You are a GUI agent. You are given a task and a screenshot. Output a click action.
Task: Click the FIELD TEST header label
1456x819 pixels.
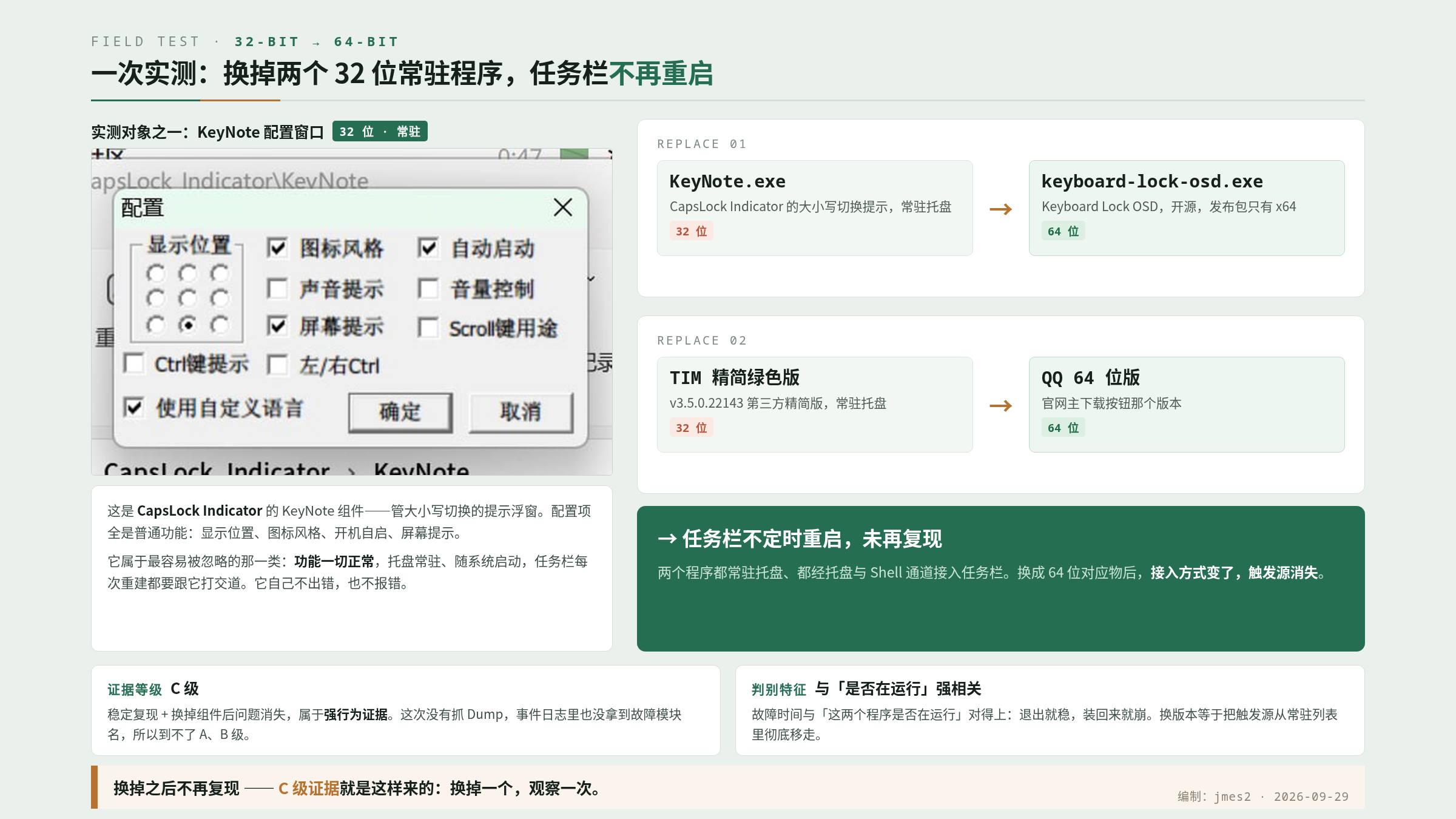[x=146, y=41]
